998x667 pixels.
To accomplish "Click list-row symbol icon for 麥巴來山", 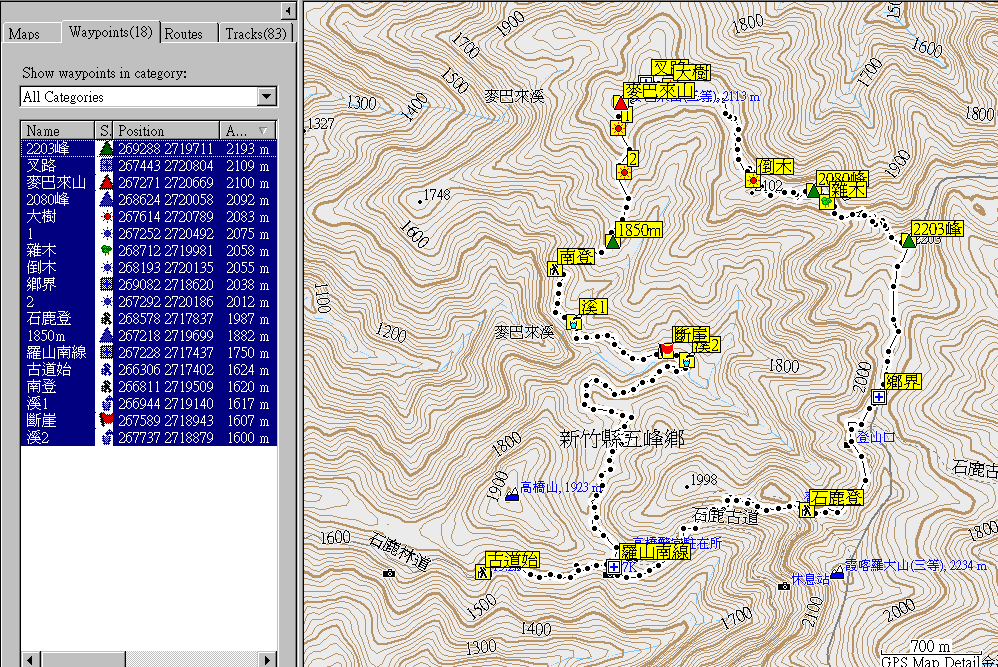I will pyautogui.click(x=106, y=183).
